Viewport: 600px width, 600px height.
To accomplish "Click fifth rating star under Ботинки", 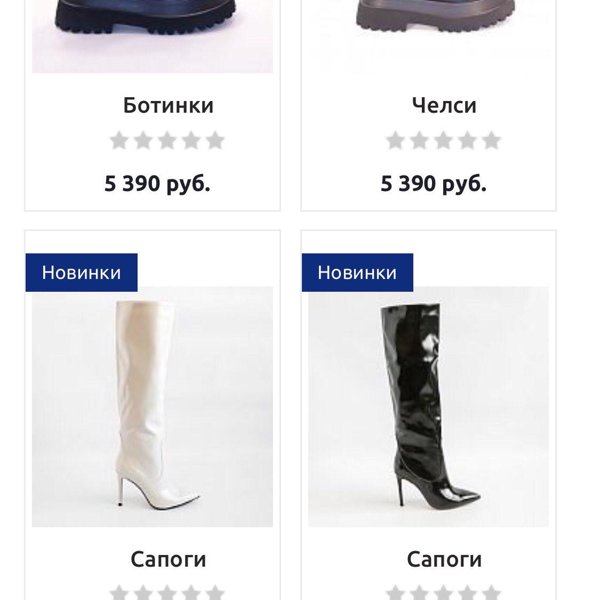I will click(x=215, y=140).
